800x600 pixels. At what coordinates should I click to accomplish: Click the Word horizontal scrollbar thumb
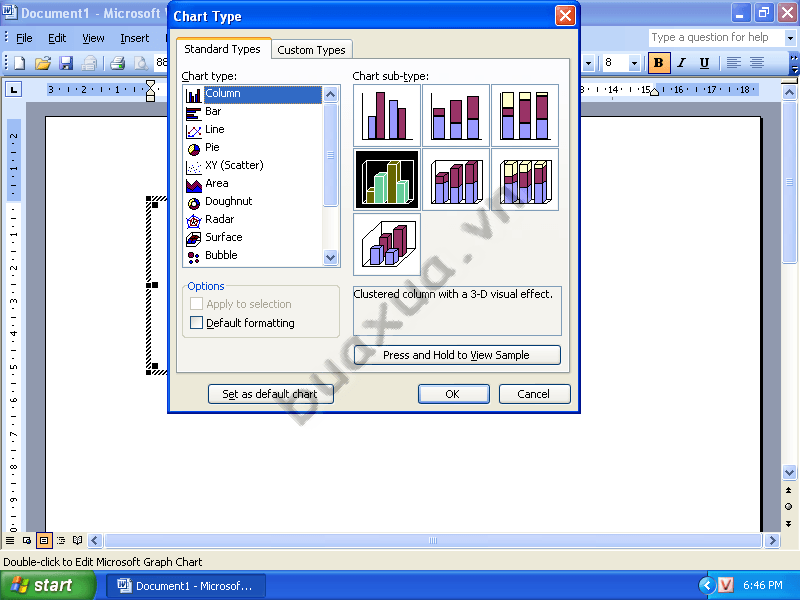pyautogui.click(x=433, y=540)
